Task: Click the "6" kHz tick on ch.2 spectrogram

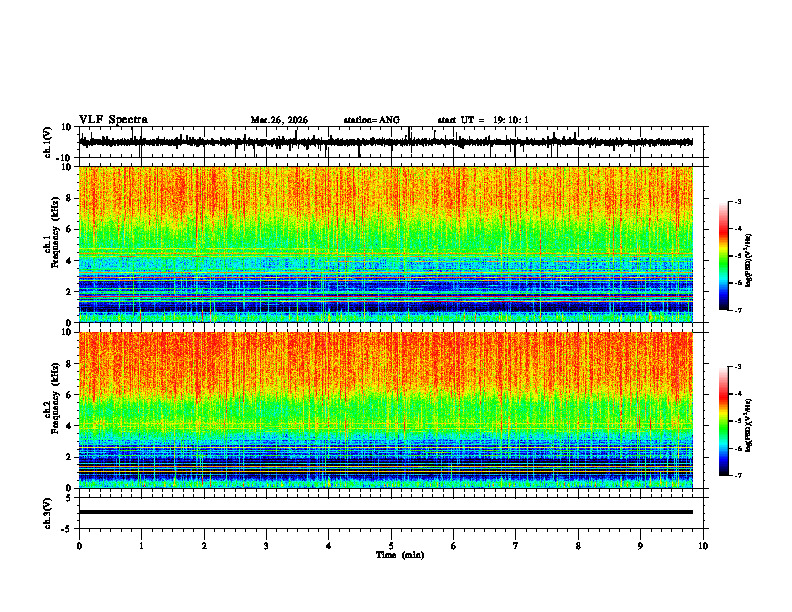Action: click(x=70, y=394)
